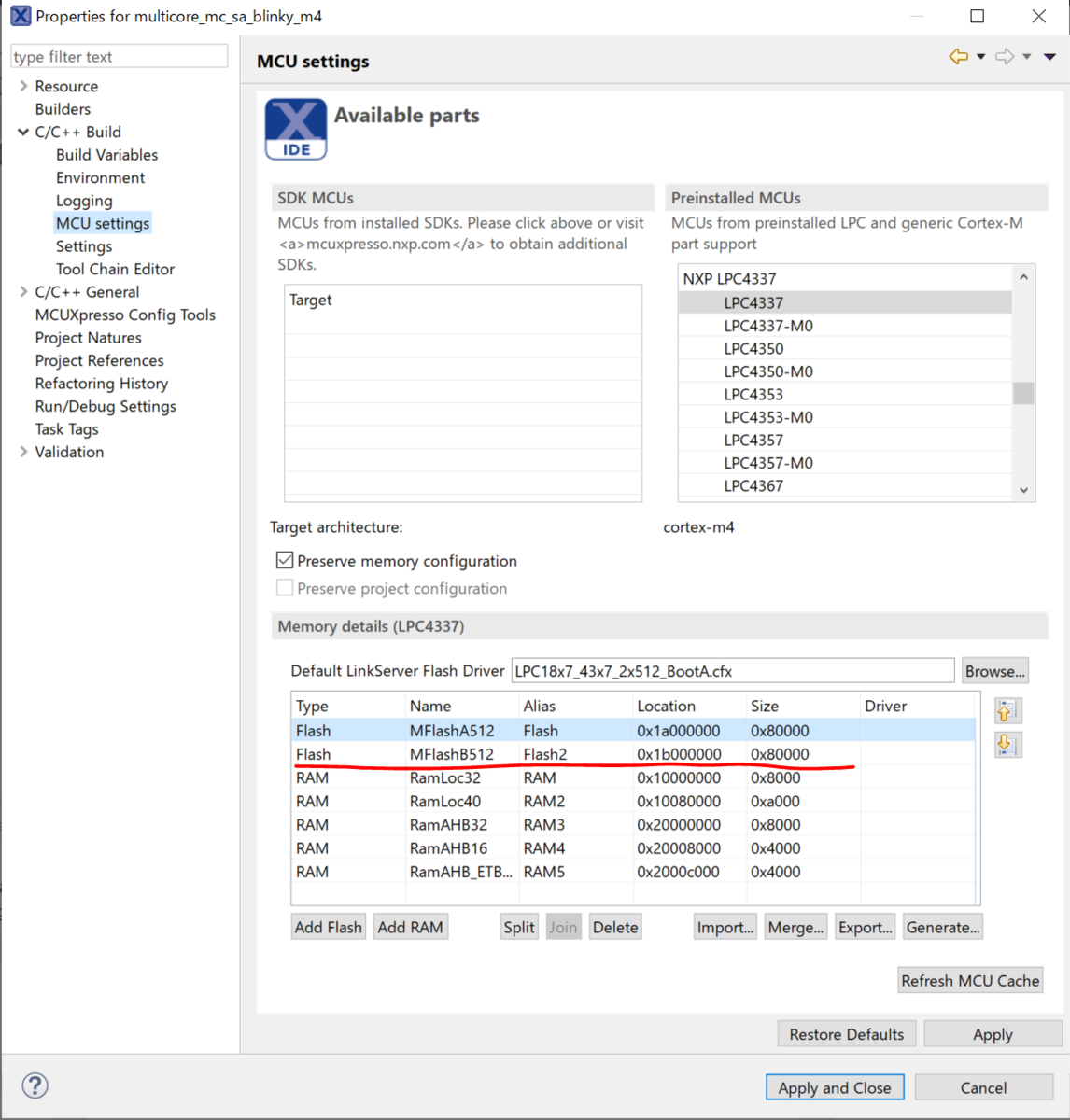Open the Environment properties page
This screenshot has width=1070, height=1120.
pos(100,177)
